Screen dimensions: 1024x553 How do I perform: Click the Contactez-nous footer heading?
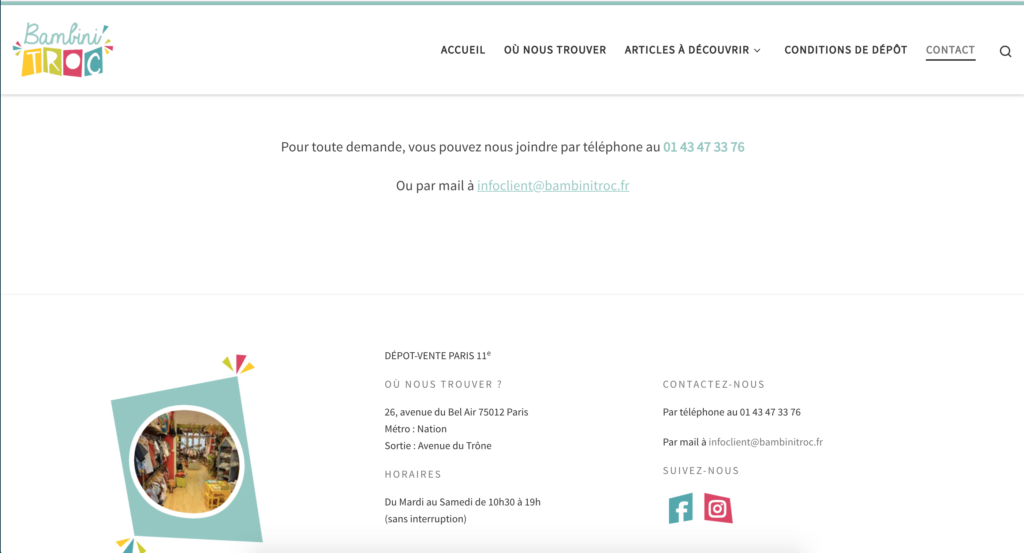click(x=713, y=384)
